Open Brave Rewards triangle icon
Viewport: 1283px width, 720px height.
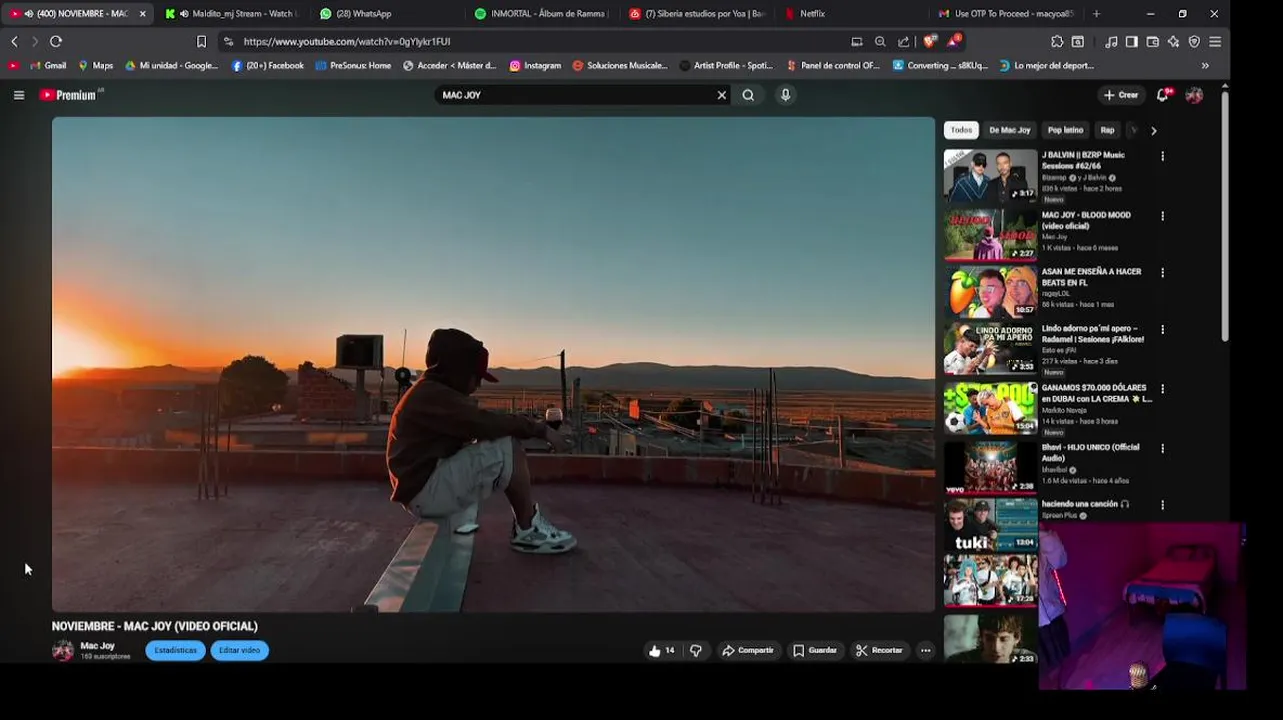[953, 41]
